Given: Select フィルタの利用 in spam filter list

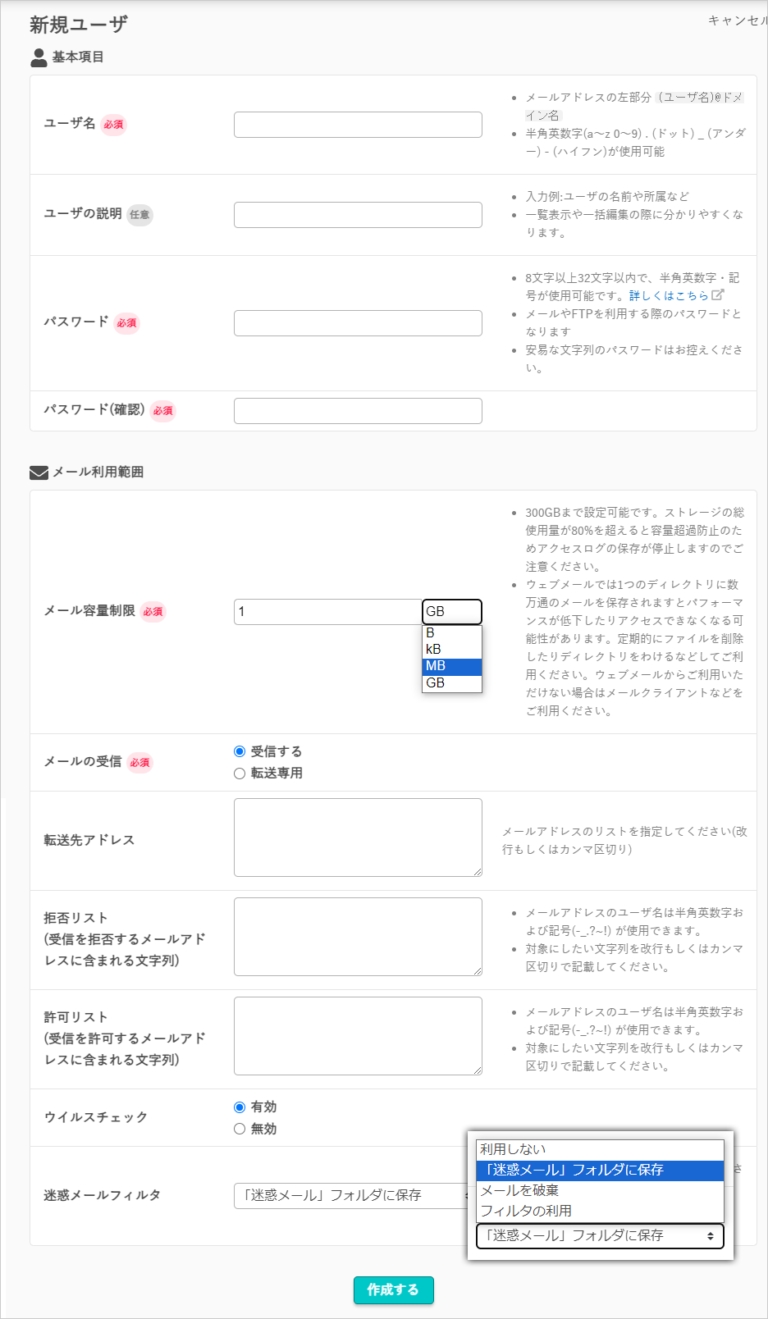Looking at the screenshot, I should pyautogui.click(x=599, y=1211).
